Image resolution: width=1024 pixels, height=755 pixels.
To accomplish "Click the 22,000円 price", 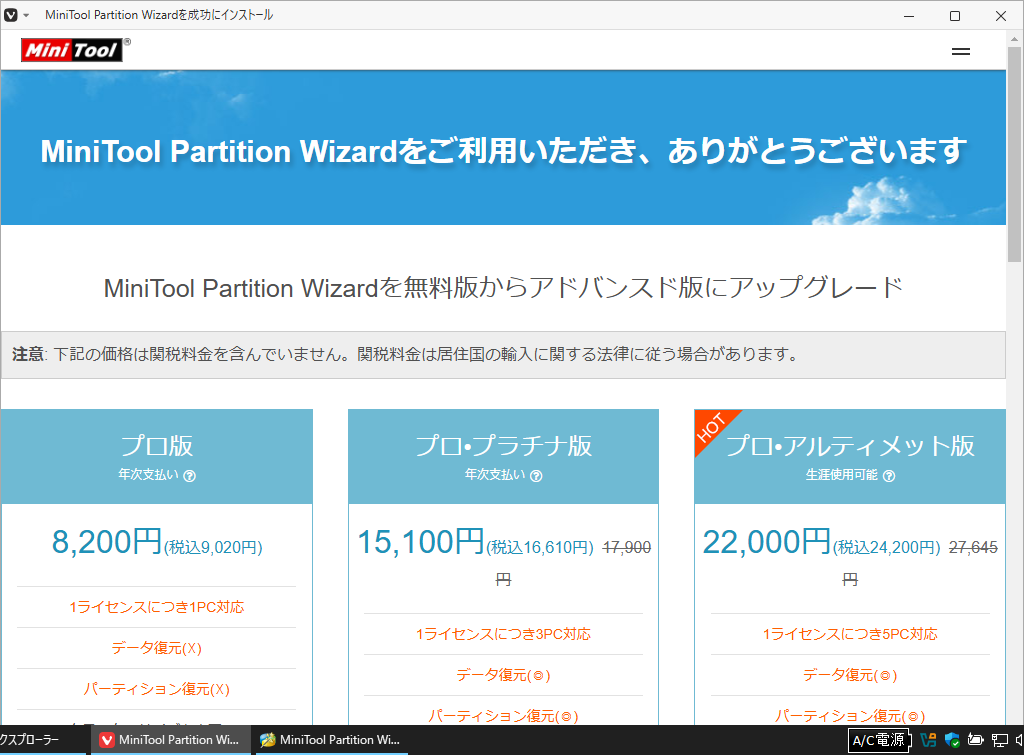I will tap(766, 542).
